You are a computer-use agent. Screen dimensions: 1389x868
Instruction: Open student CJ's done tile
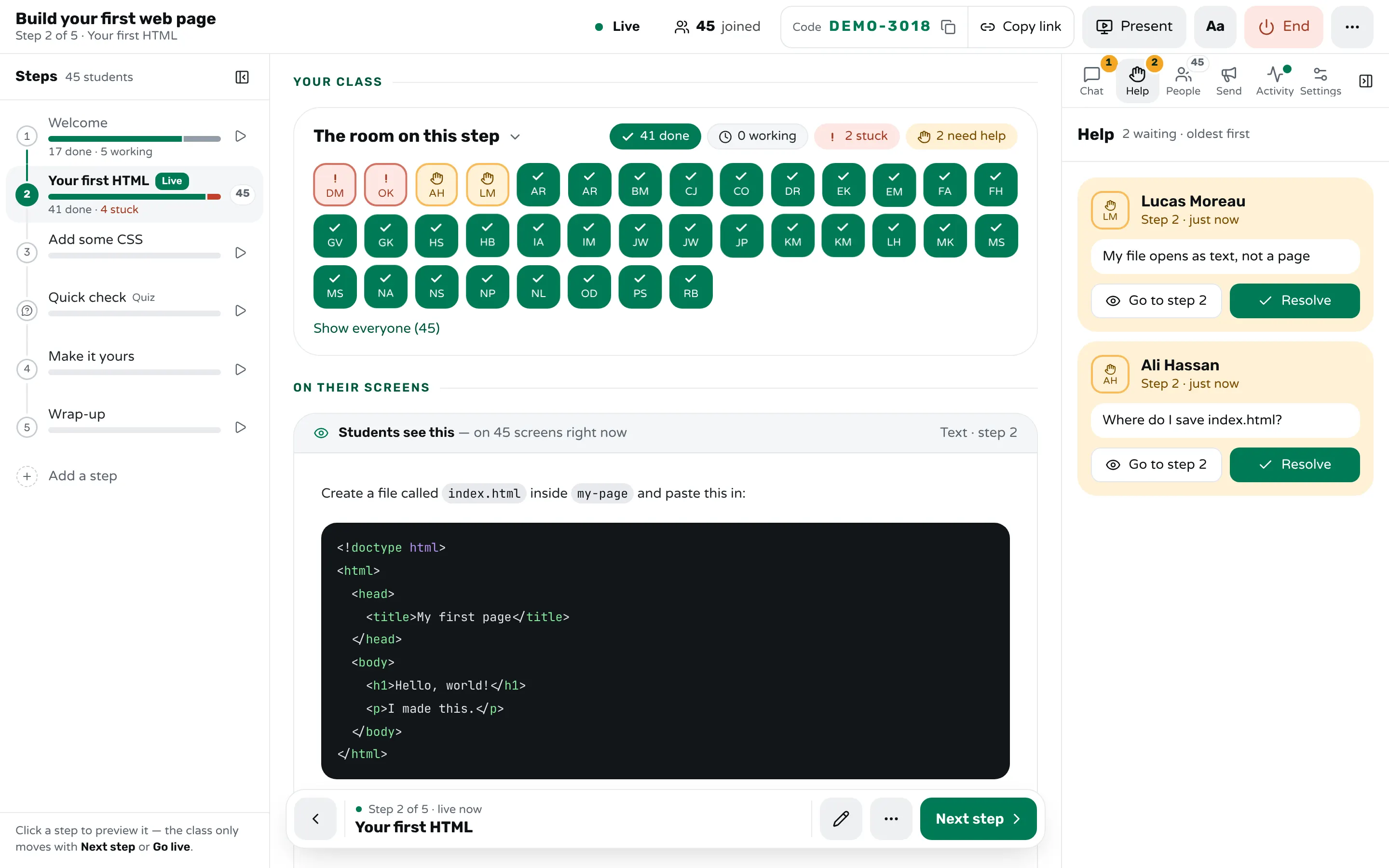coord(691,185)
